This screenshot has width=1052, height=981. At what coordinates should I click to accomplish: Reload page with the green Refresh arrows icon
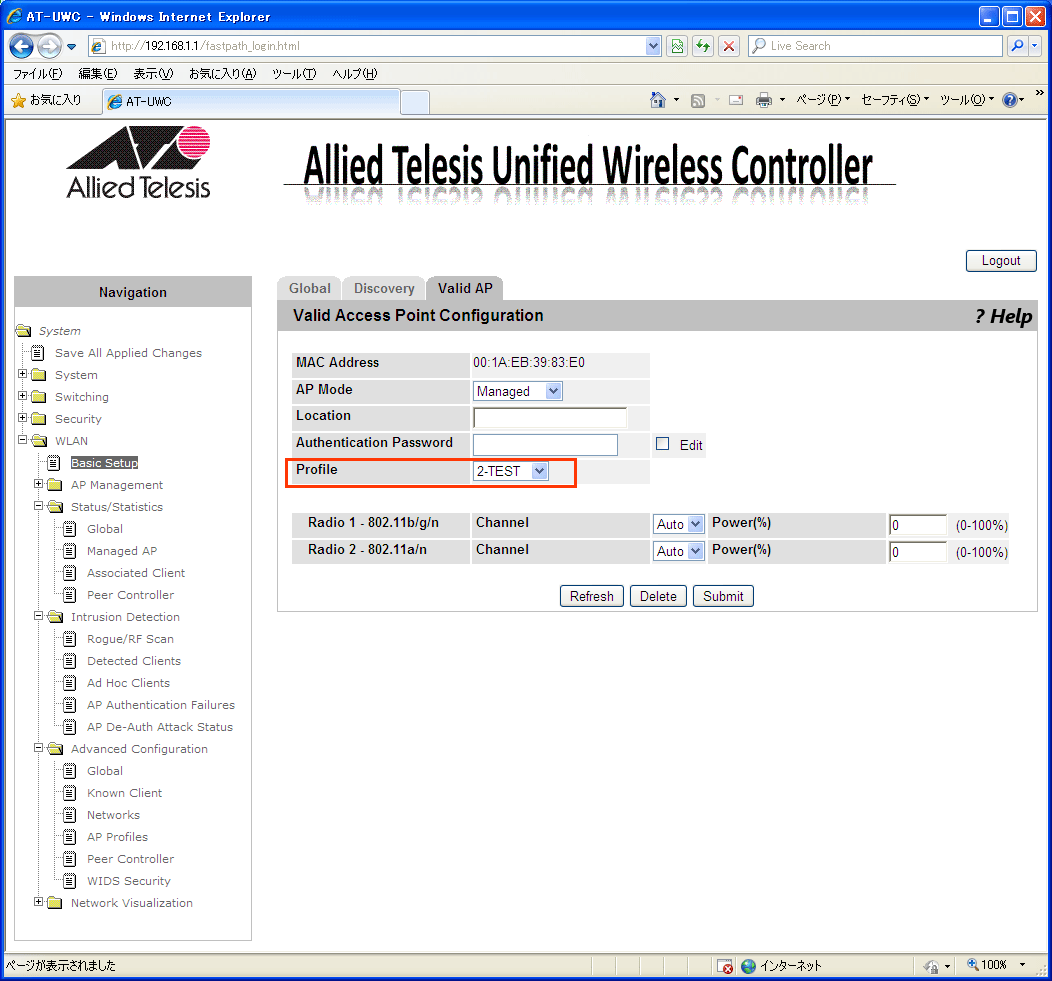702,46
